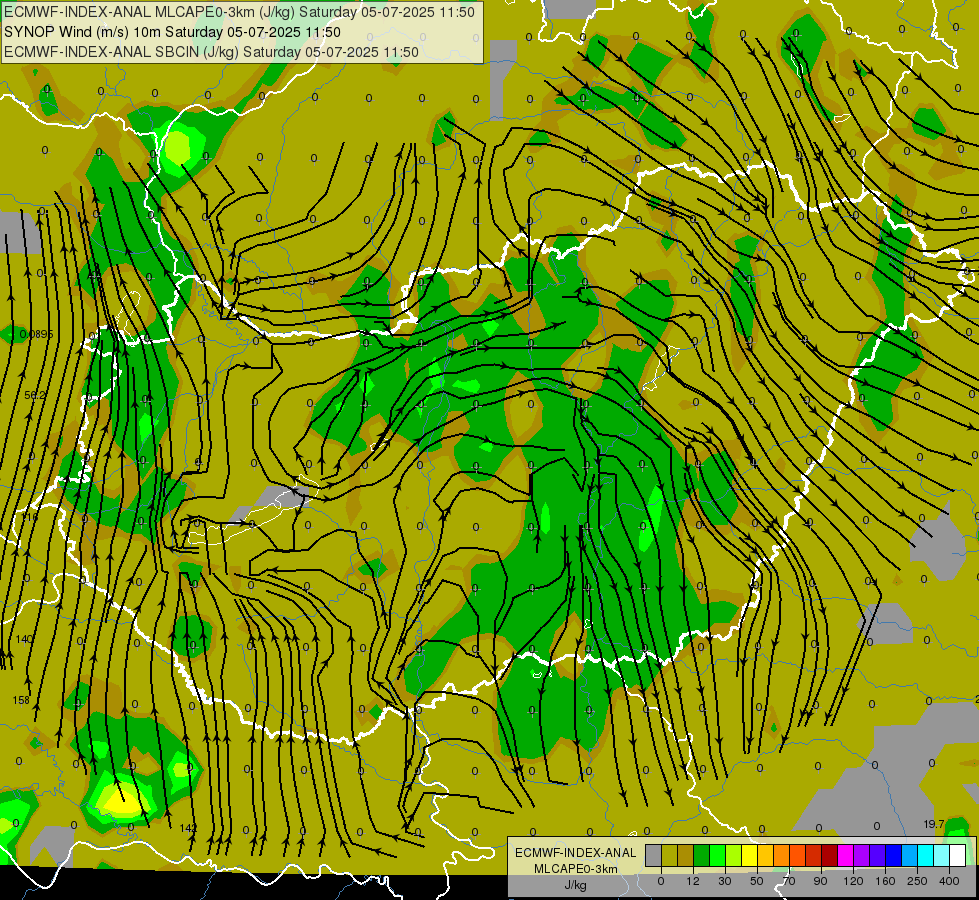Select the pale cyan swatch before 400
The height and width of the screenshot is (900, 979).
(942, 855)
